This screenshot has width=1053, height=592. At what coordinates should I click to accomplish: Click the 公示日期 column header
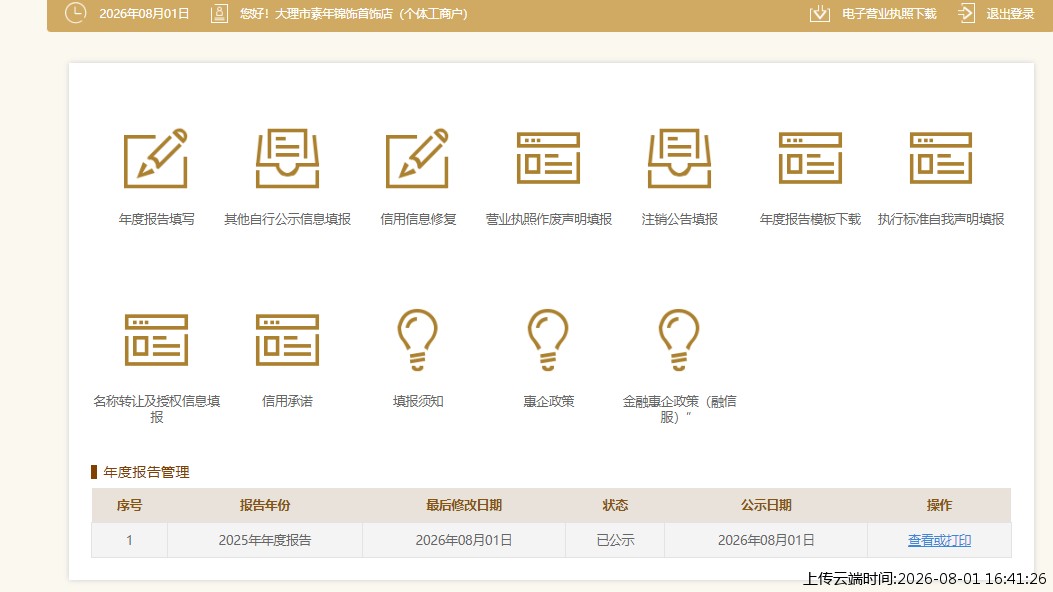766,505
